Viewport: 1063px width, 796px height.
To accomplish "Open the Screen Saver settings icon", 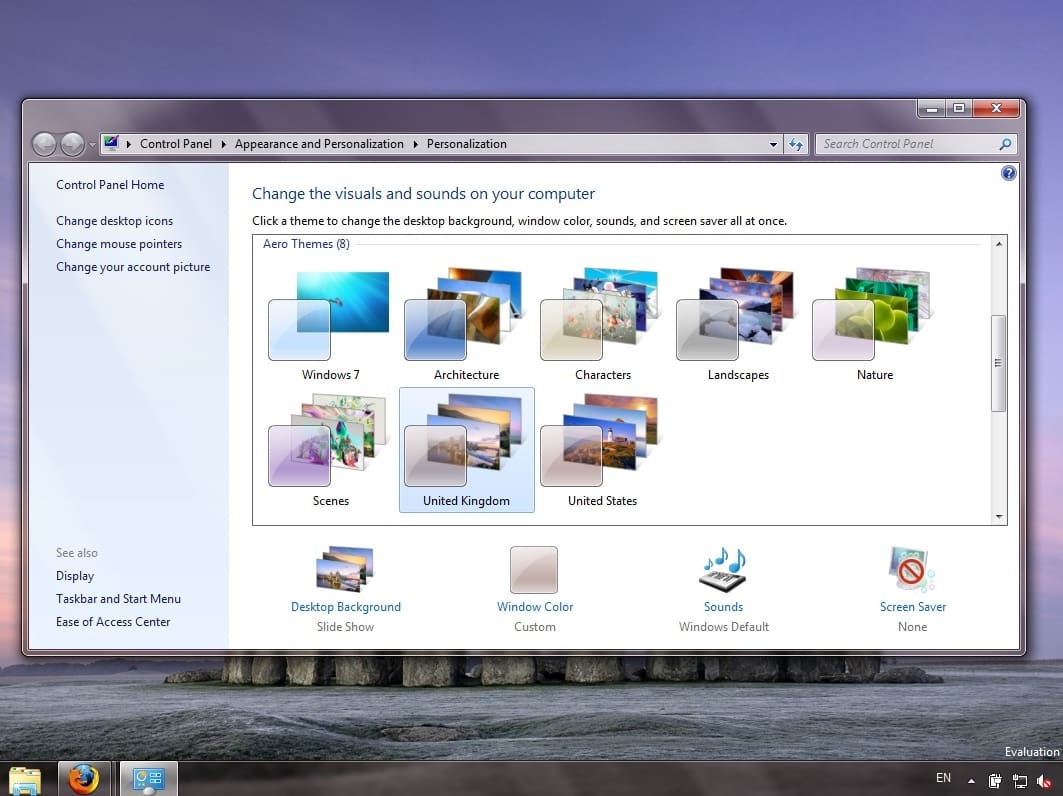I will 912,571.
